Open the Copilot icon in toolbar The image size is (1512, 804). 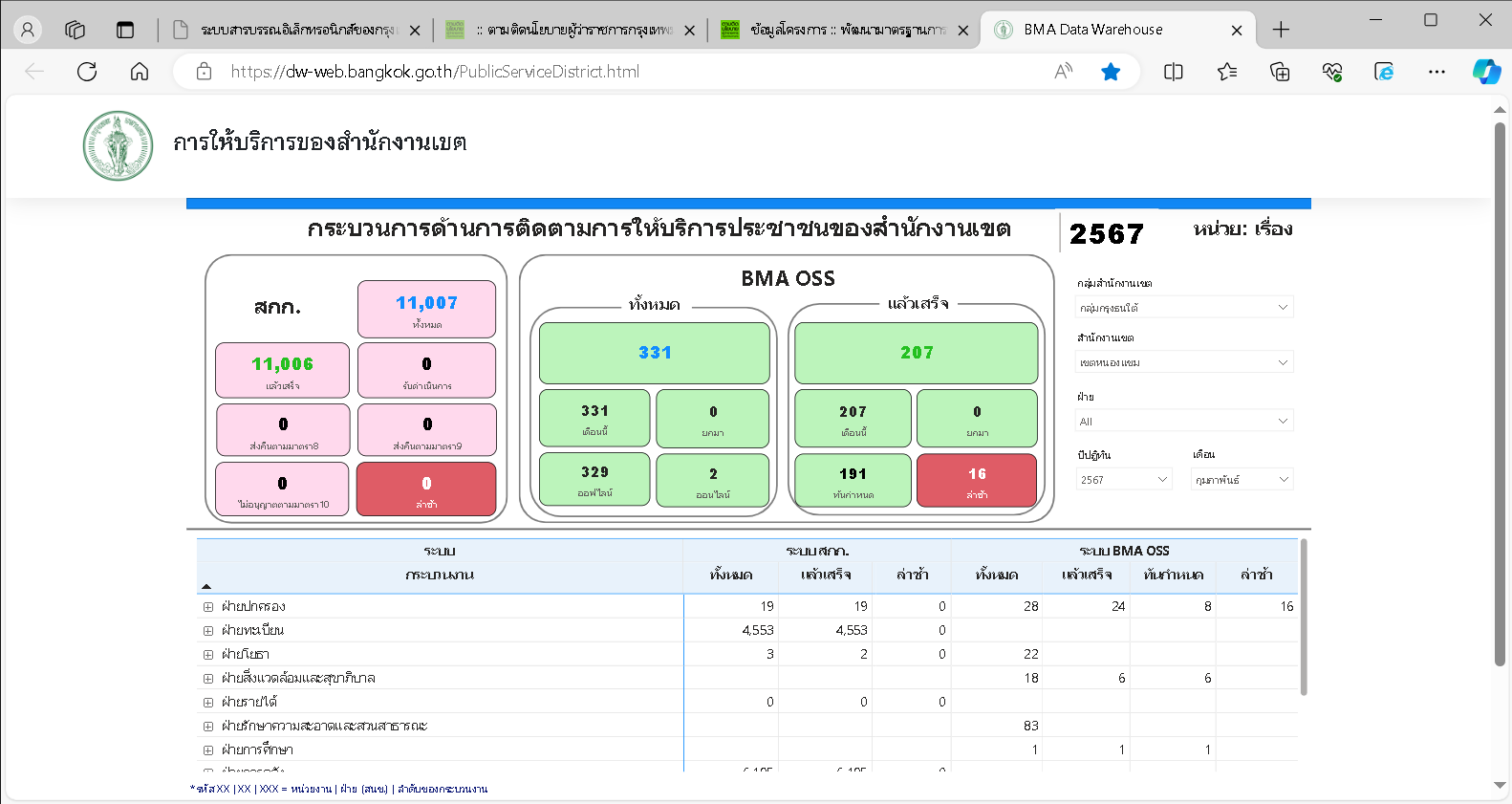click(1485, 72)
